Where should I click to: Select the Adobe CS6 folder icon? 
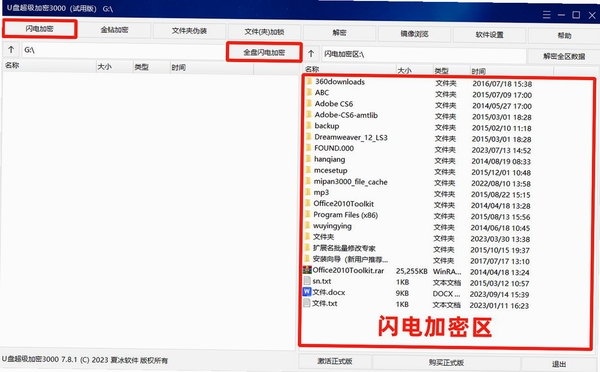(309, 104)
